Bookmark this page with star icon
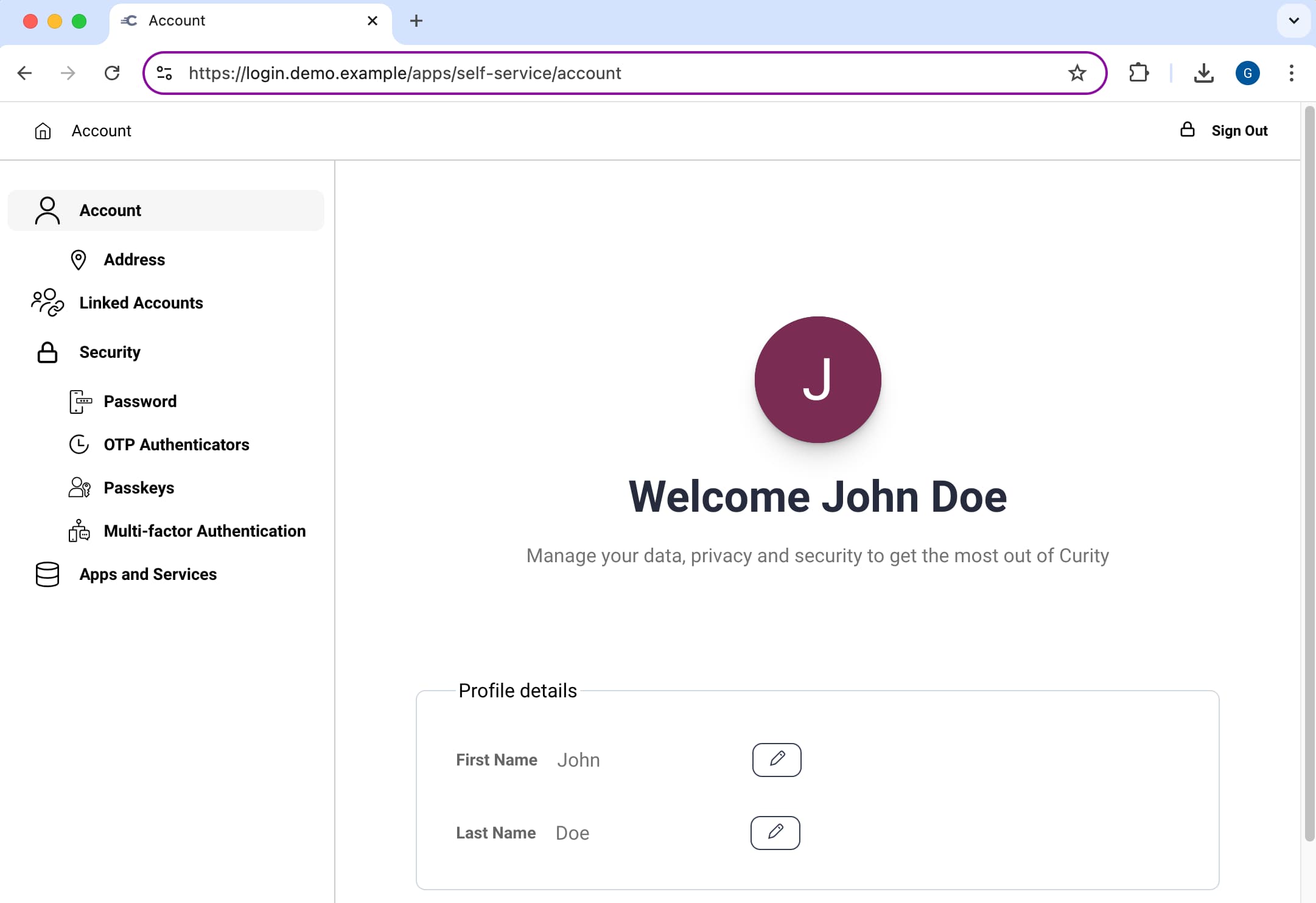This screenshot has width=1316, height=903. point(1077,73)
